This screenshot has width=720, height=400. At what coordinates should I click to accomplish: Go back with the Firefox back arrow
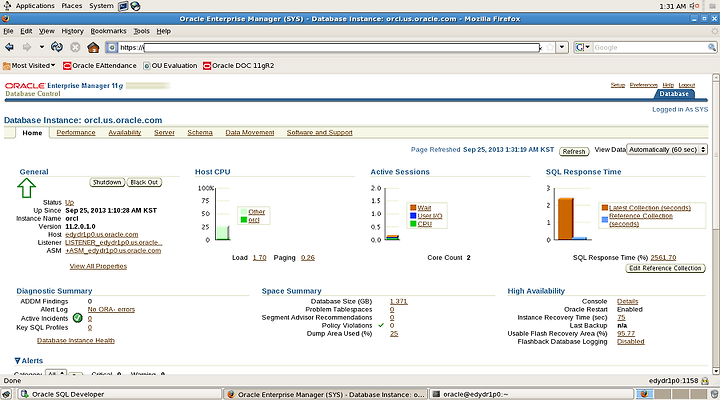[9, 47]
